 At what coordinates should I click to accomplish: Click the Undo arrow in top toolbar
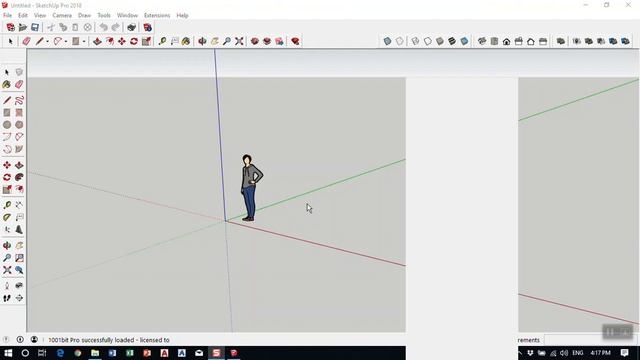pos(104,27)
